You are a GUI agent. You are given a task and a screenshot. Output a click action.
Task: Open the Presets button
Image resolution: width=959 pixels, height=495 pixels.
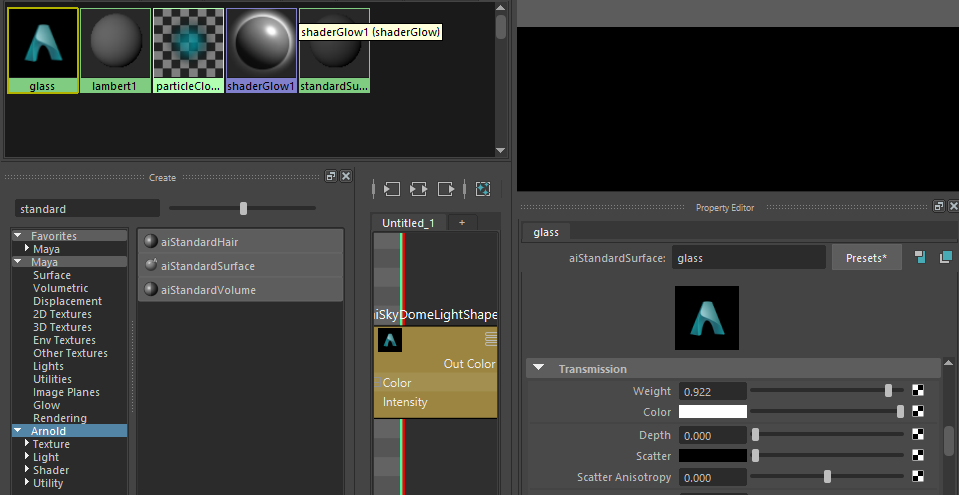tap(866, 258)
